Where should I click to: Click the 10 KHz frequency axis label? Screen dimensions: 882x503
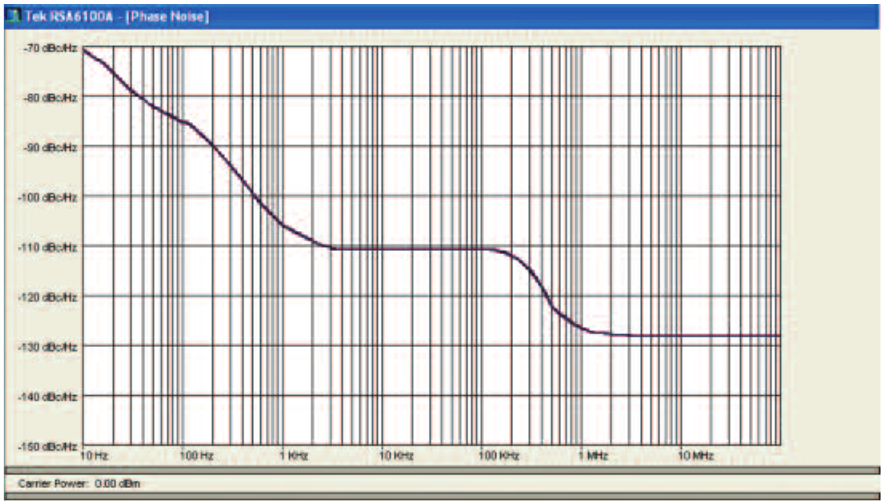tap(396, 456)
